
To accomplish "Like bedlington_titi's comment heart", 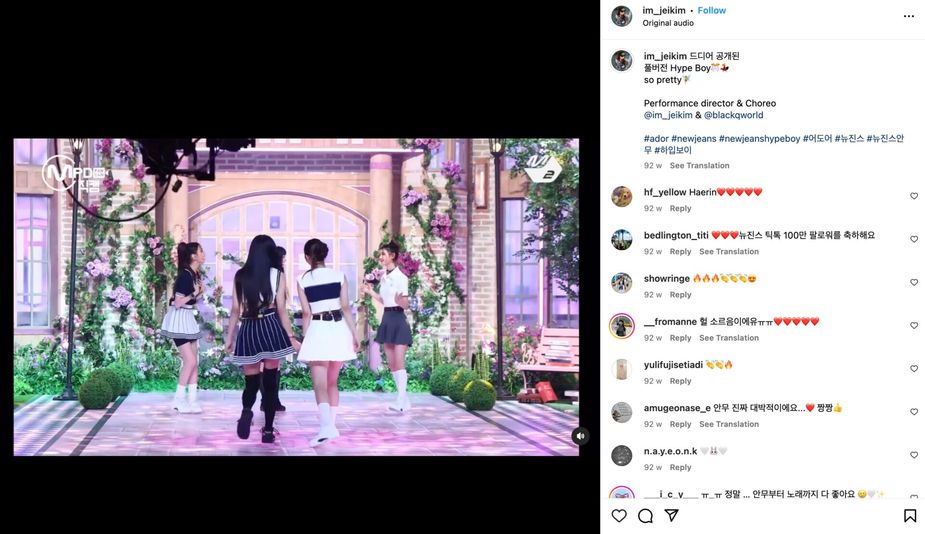I will tap(914, 239).
